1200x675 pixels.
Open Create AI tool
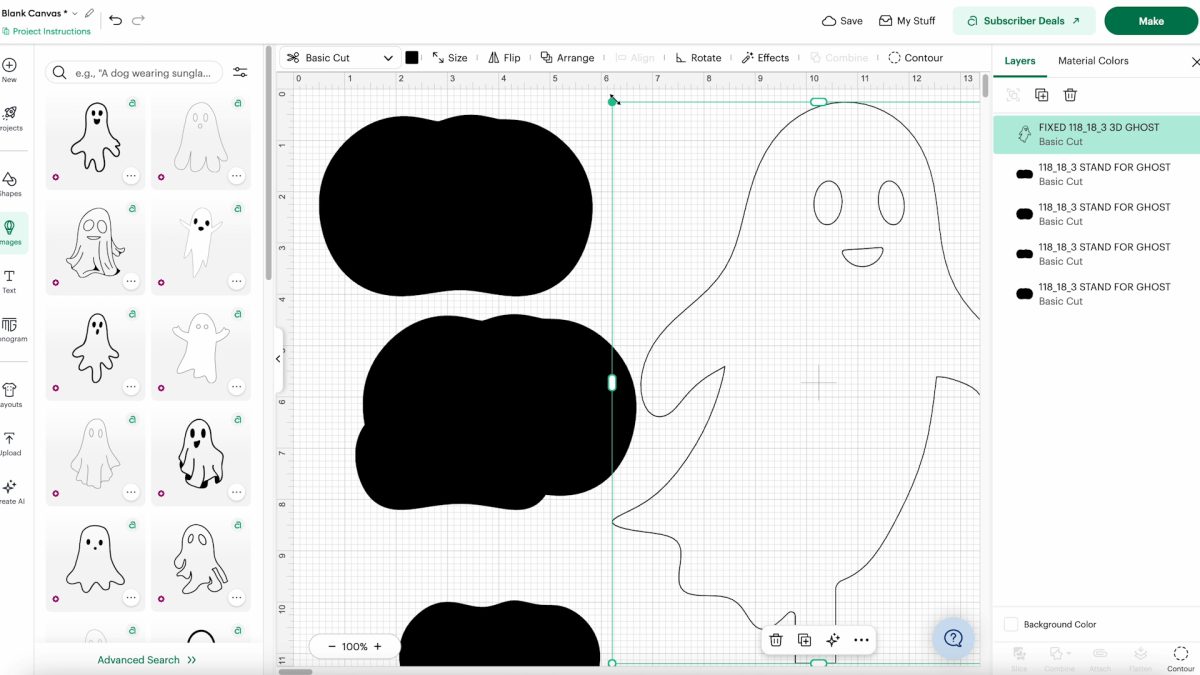point(9,492)
